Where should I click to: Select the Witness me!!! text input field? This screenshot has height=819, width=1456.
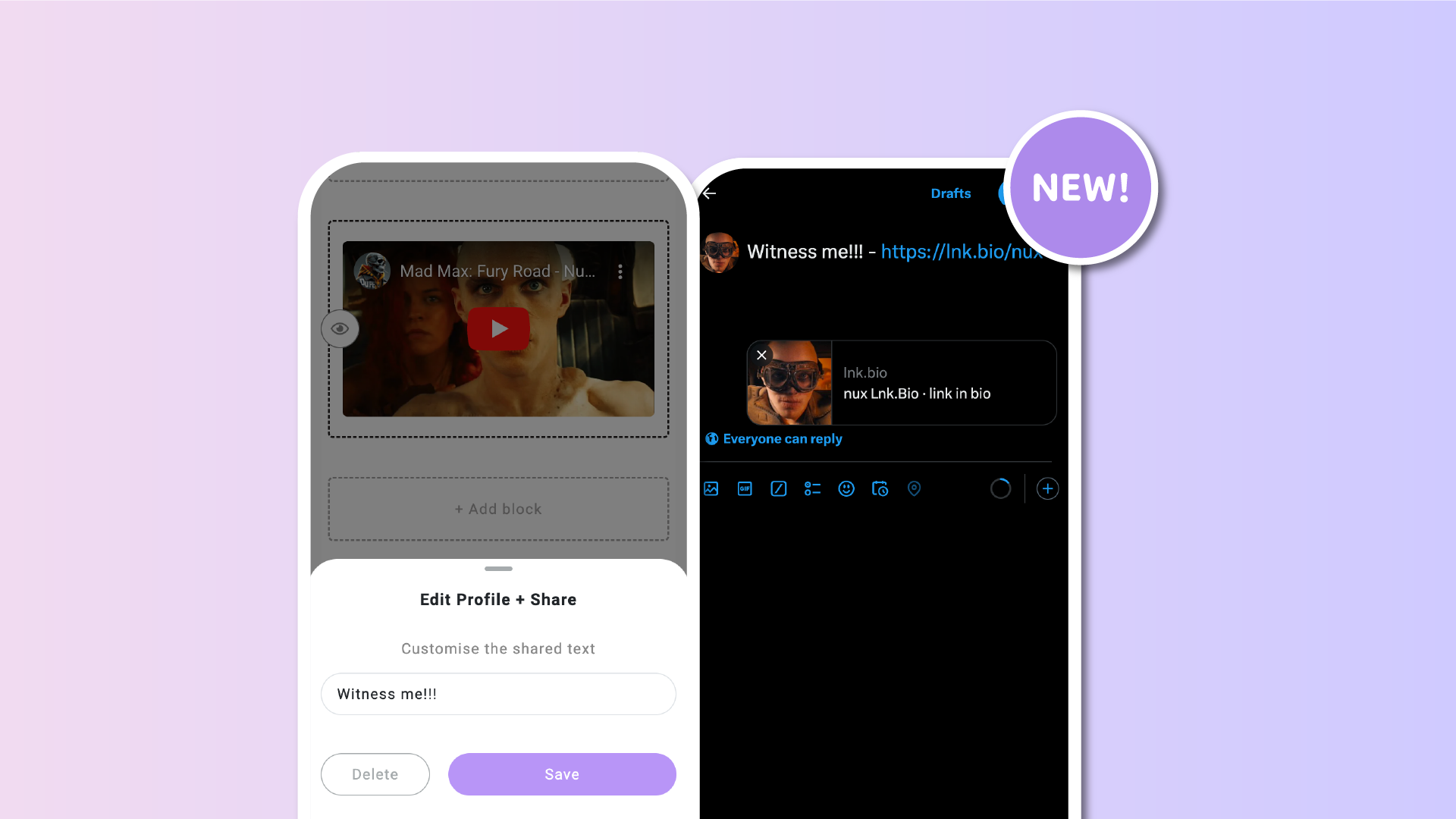[x=498, y=693]
